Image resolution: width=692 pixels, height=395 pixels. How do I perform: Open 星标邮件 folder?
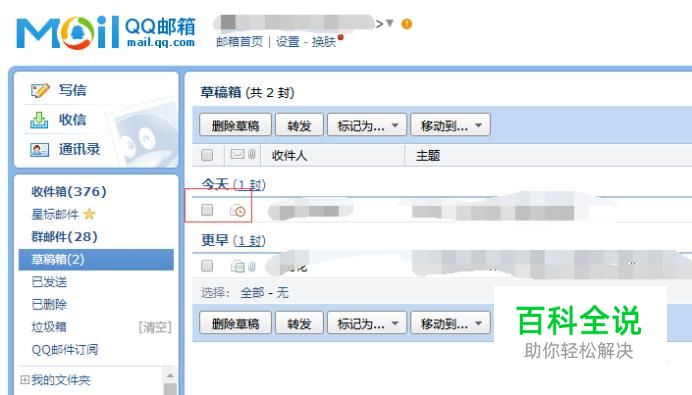[x=55, y=214]
